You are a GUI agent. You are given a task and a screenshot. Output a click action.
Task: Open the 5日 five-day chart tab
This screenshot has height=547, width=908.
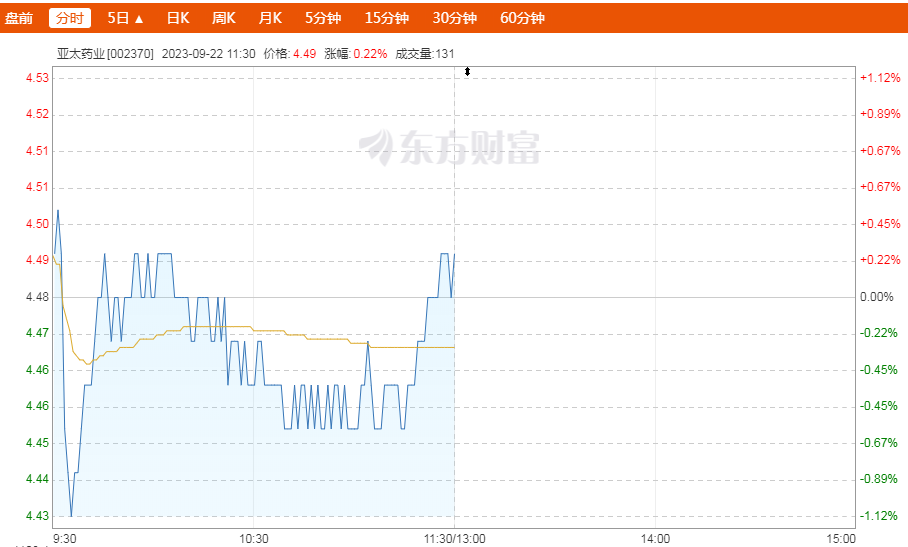click(118, 18)
